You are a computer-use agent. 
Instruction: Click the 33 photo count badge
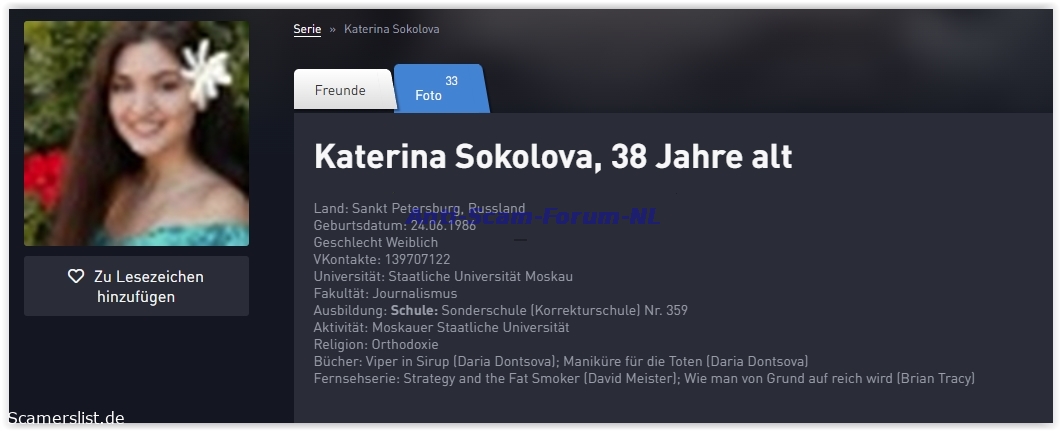pyautogui.click(x=451, y=81)
